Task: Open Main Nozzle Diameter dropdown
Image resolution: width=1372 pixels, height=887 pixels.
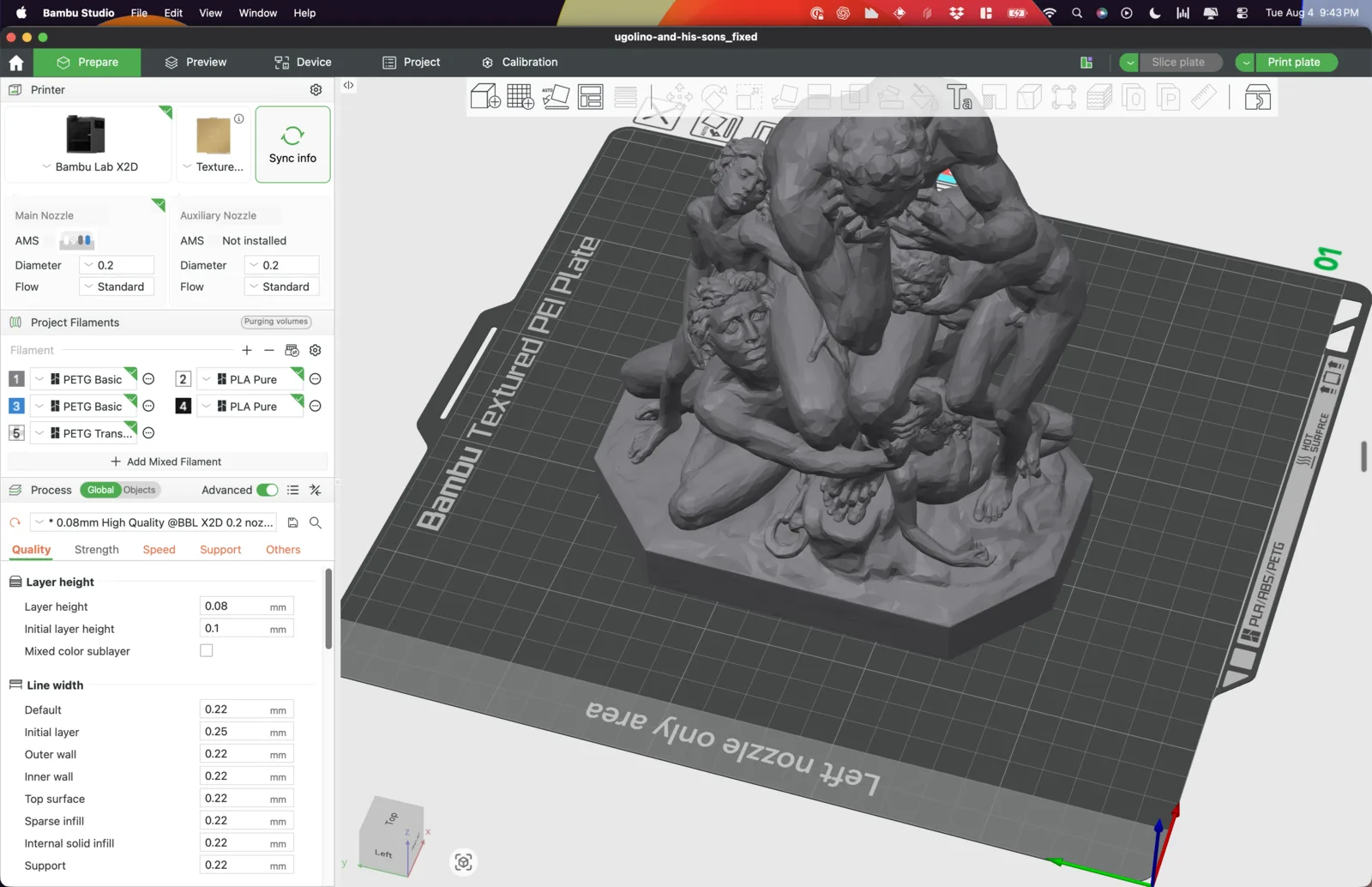Action: 117,265
